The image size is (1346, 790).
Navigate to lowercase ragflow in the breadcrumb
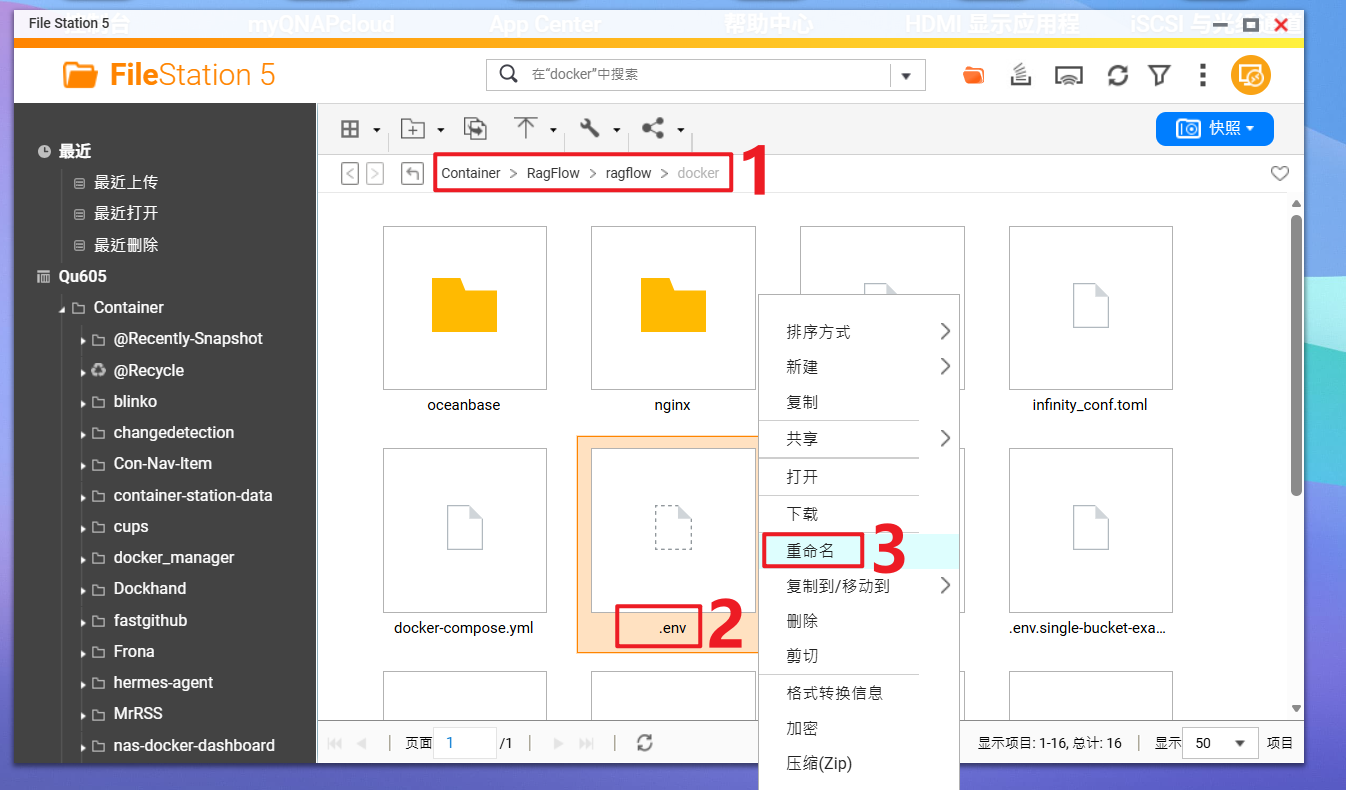(x=628, y=173)
